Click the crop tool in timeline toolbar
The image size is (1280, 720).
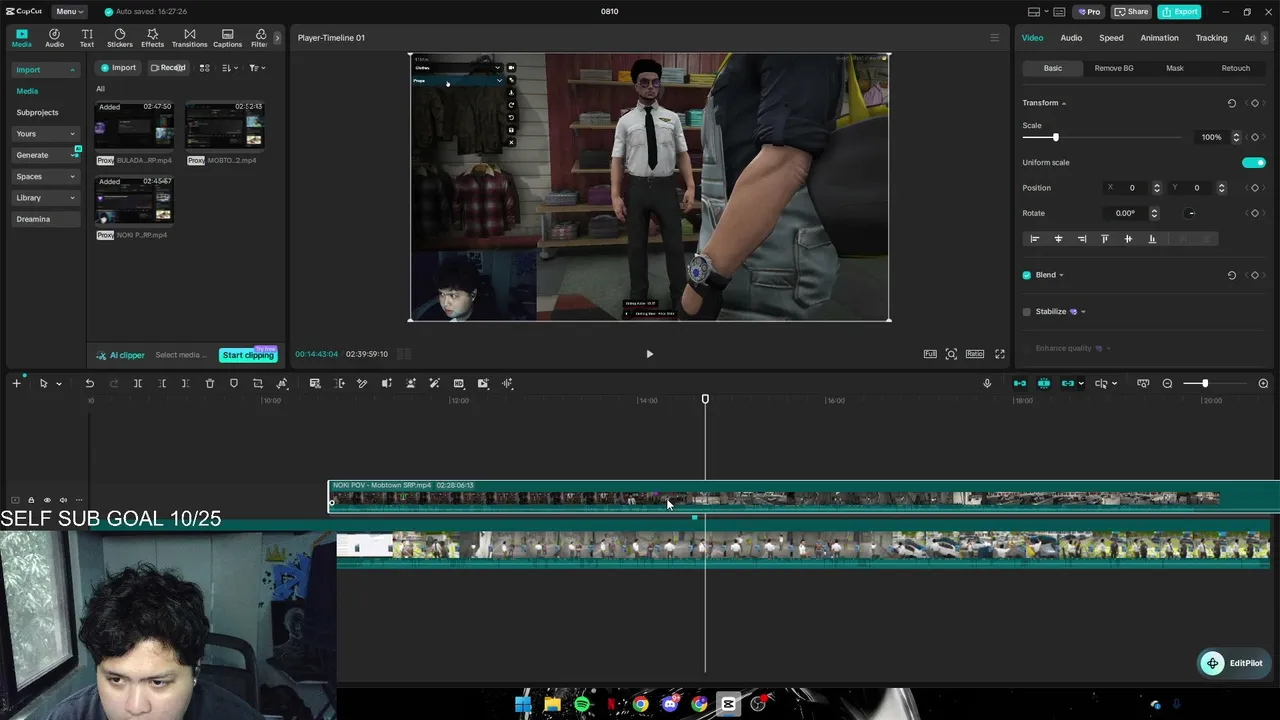tap(258, 384)
